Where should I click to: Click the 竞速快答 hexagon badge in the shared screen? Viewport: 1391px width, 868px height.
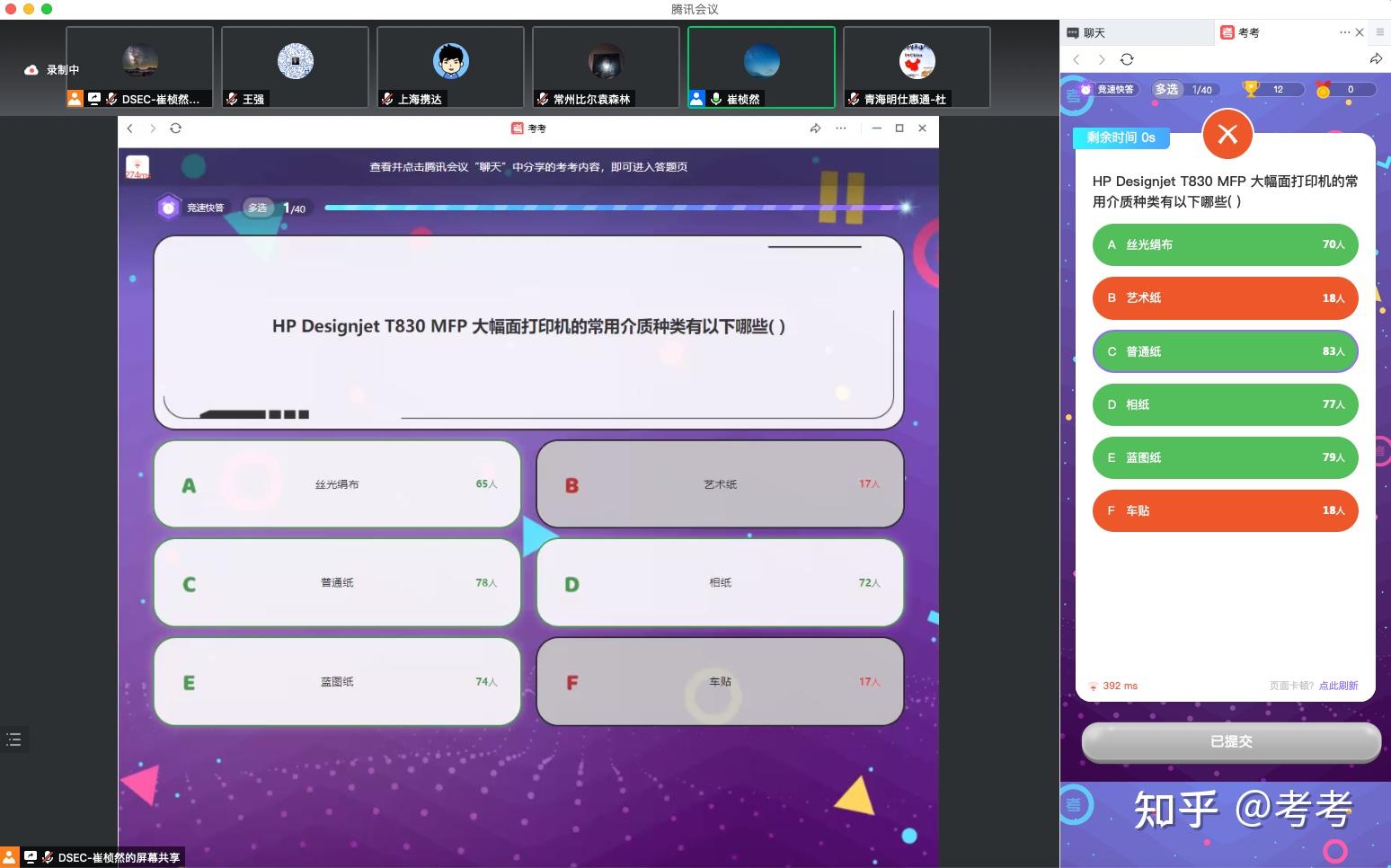167,208
